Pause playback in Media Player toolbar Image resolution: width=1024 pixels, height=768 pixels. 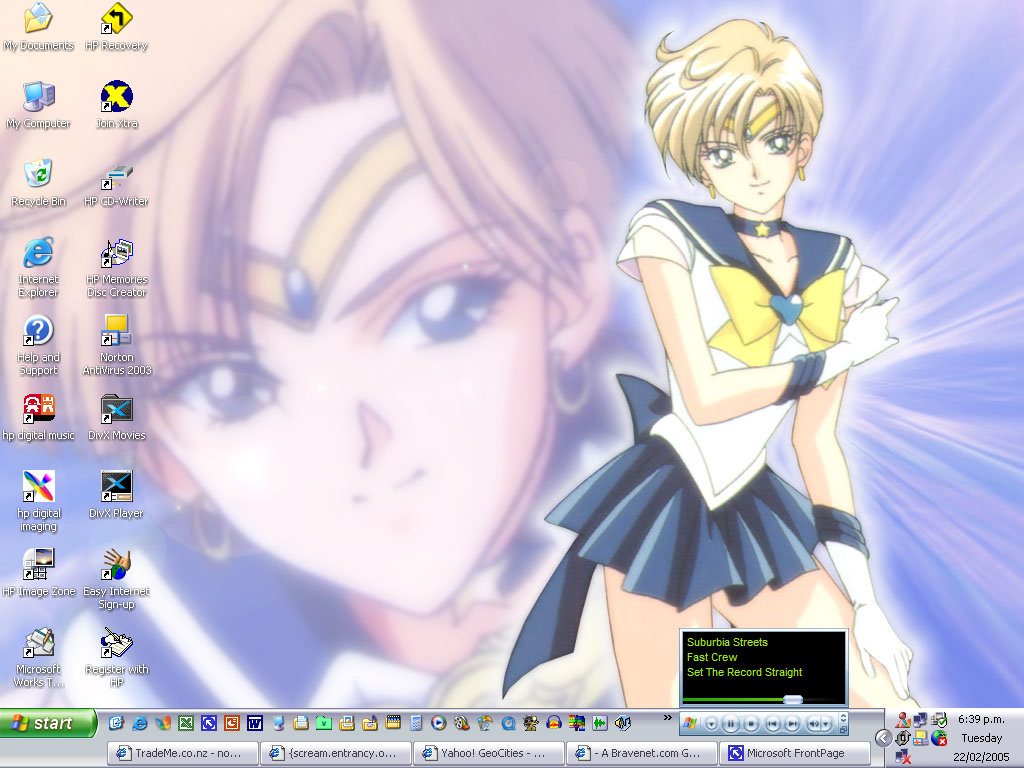click(x=731, y=724)
